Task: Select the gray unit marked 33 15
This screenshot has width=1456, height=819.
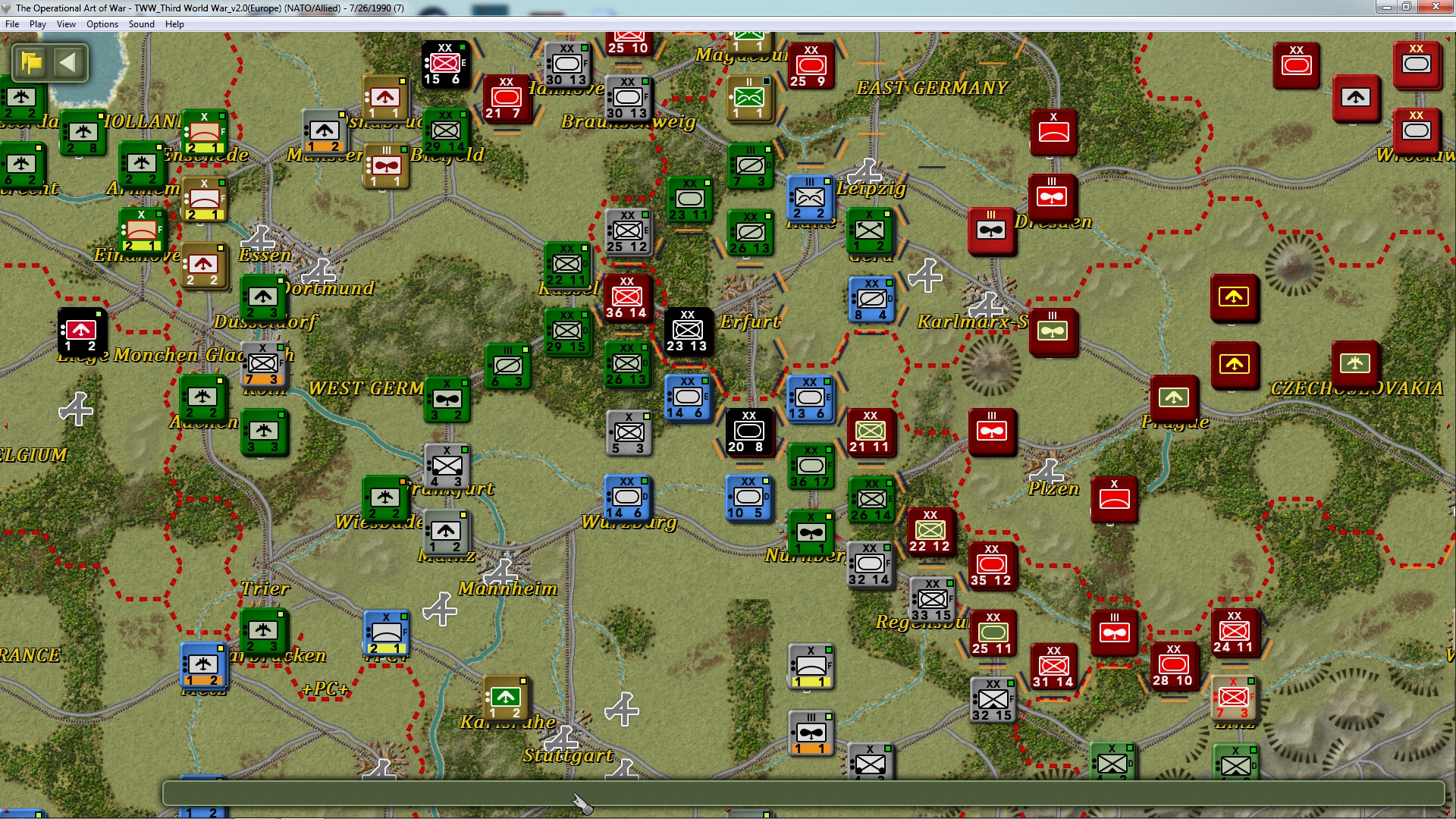Action: [x=932, y=600]
